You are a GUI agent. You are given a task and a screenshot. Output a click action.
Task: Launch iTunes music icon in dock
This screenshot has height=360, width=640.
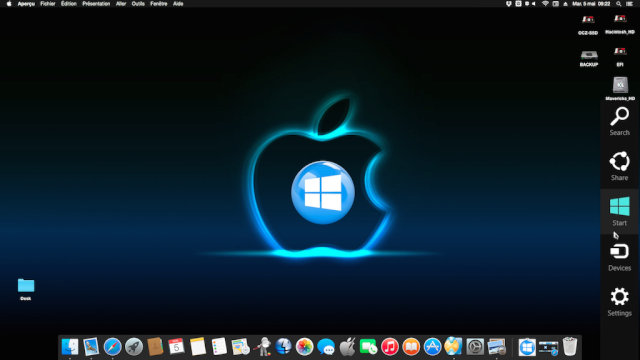pyautogui.click(x=389, y=347)
